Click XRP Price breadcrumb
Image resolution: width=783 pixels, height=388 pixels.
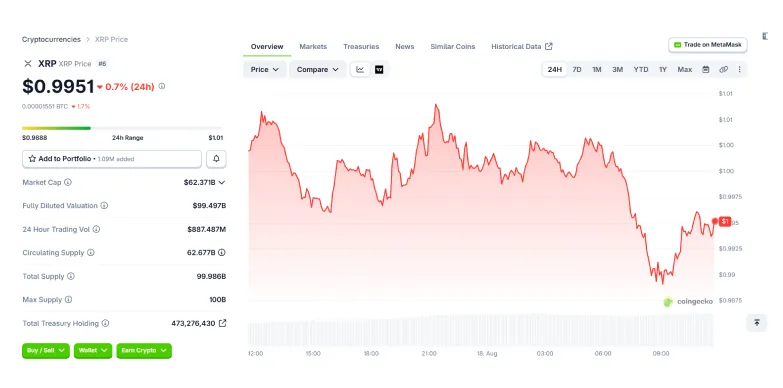coord(111,39)
